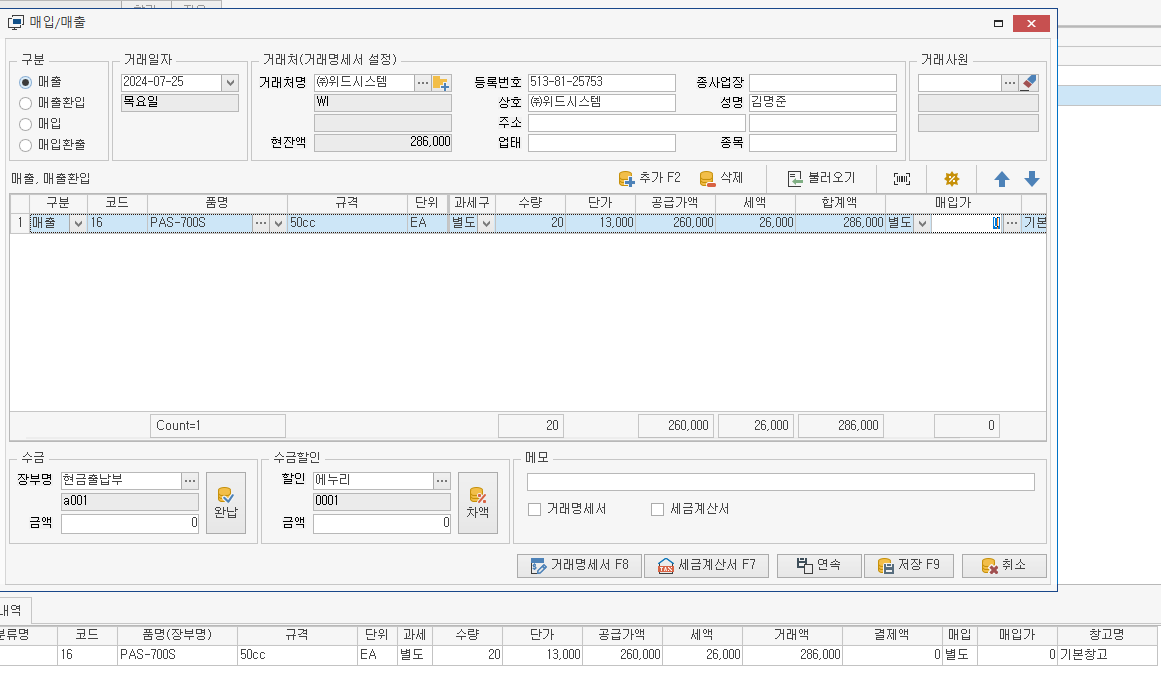Enable the 거래명세서 checkbox

(x=535, y=509)
